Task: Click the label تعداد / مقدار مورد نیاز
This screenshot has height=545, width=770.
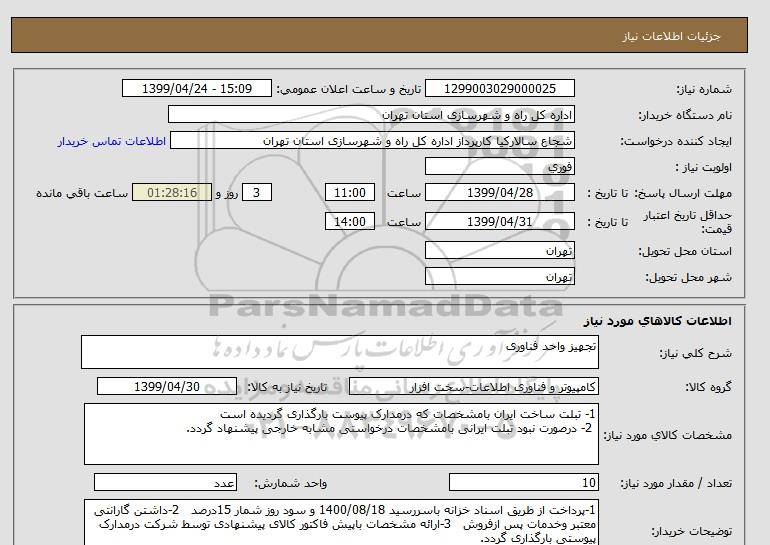Action: [x=676, y=484]
